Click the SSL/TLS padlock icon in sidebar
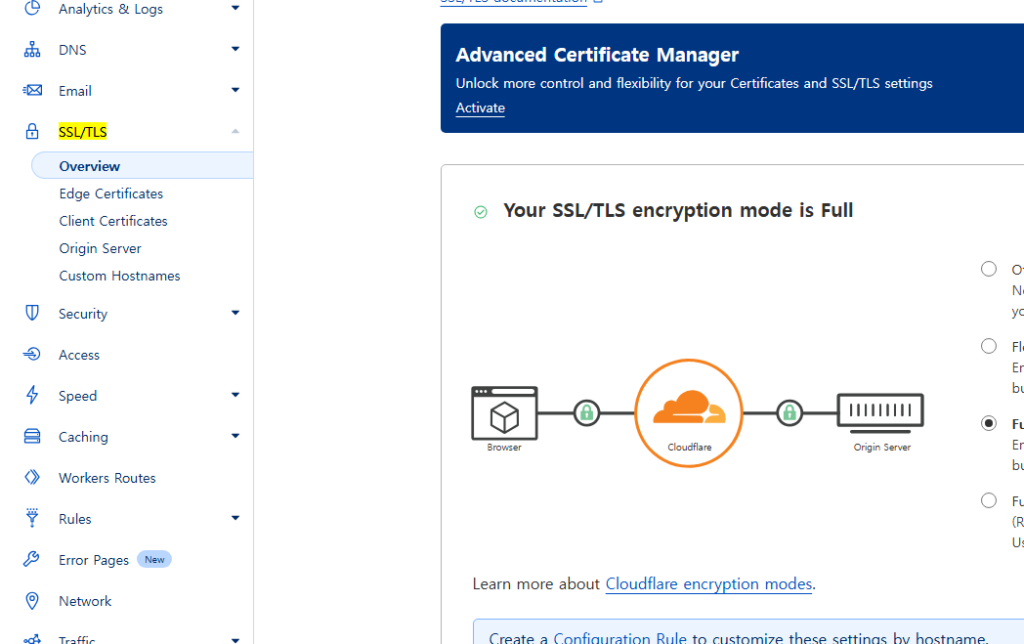The width and height of the screenshot is (1024, 644). click(x=32, y=131)
